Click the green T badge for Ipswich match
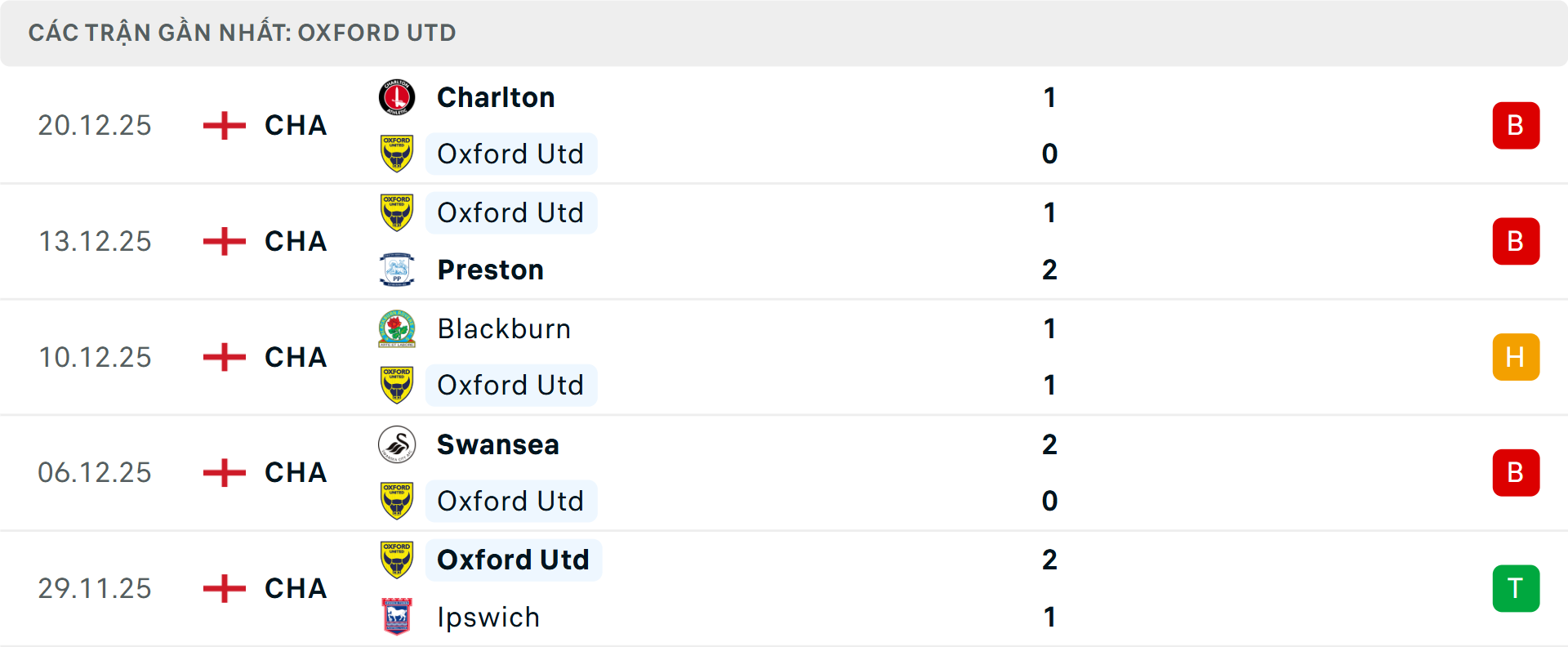 tap(1516, 588)
